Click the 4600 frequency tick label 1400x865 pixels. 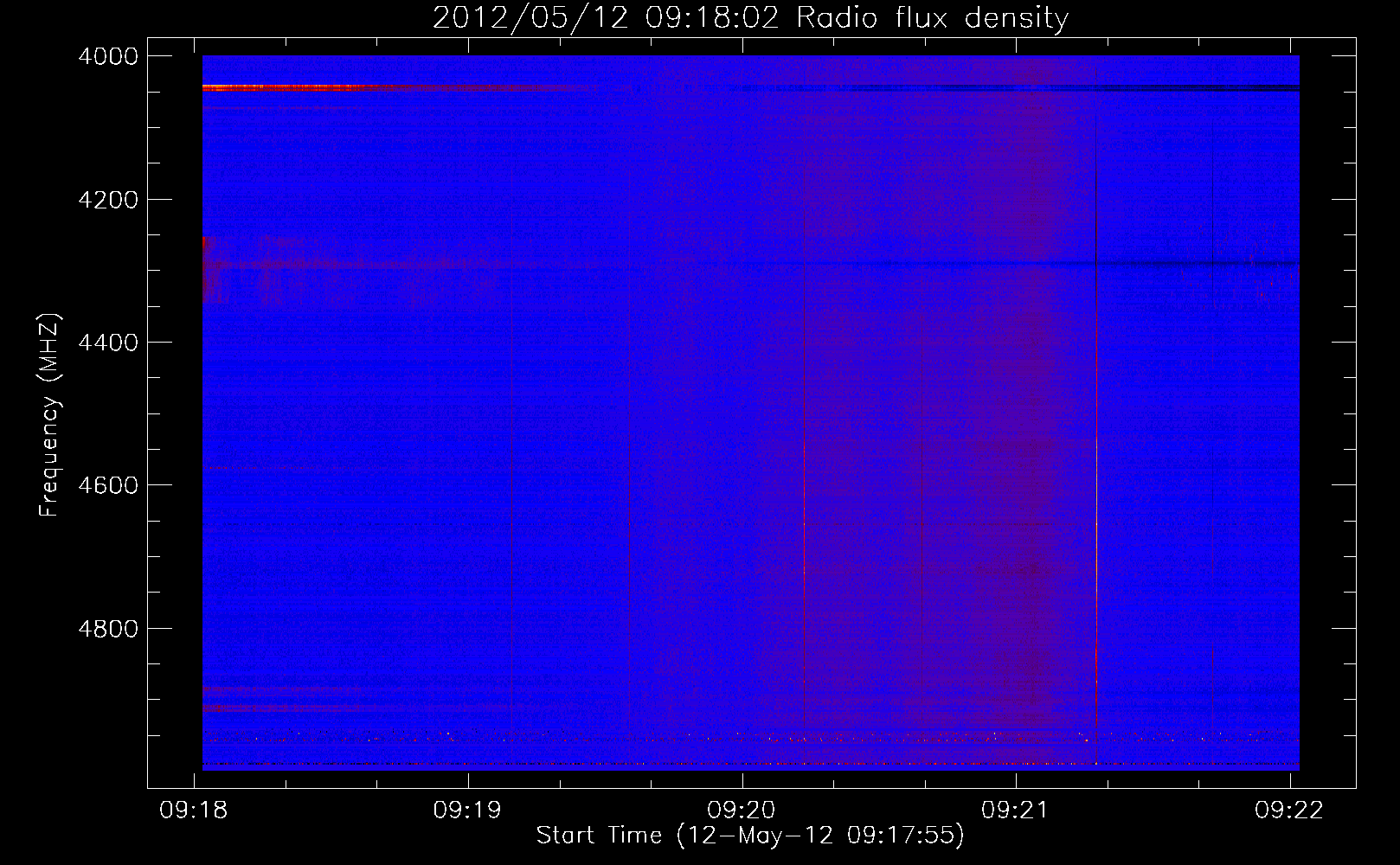click(108, 485)
